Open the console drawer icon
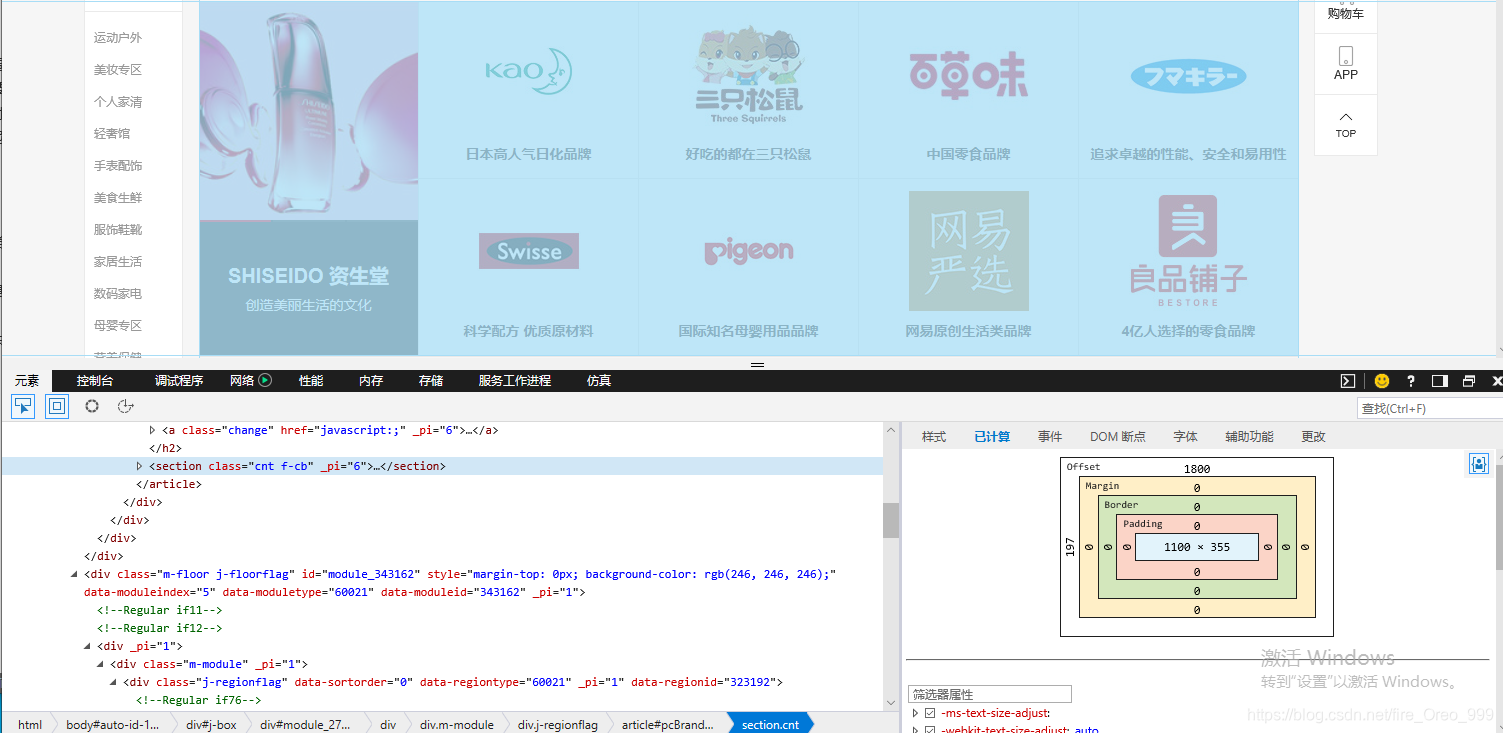Viewport: 1503px width, 733px height. [x=1348, y=381]
